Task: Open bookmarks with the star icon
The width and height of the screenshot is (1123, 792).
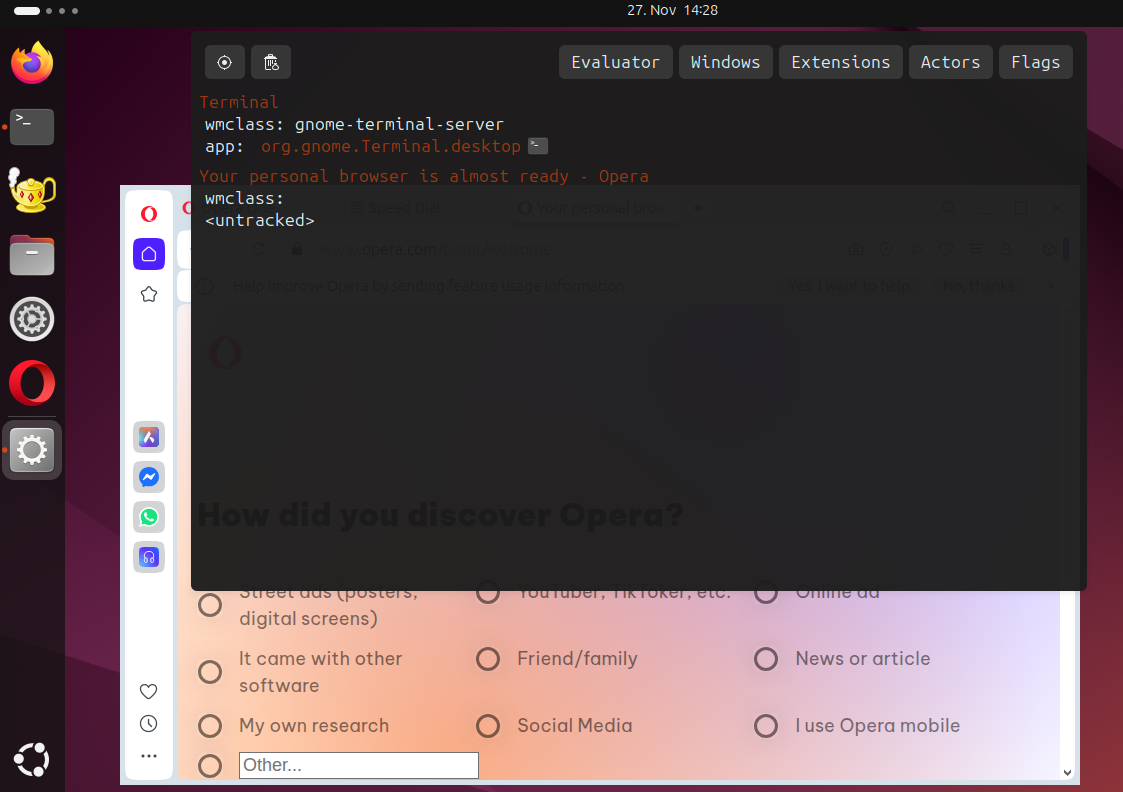Action: [148, 294]
